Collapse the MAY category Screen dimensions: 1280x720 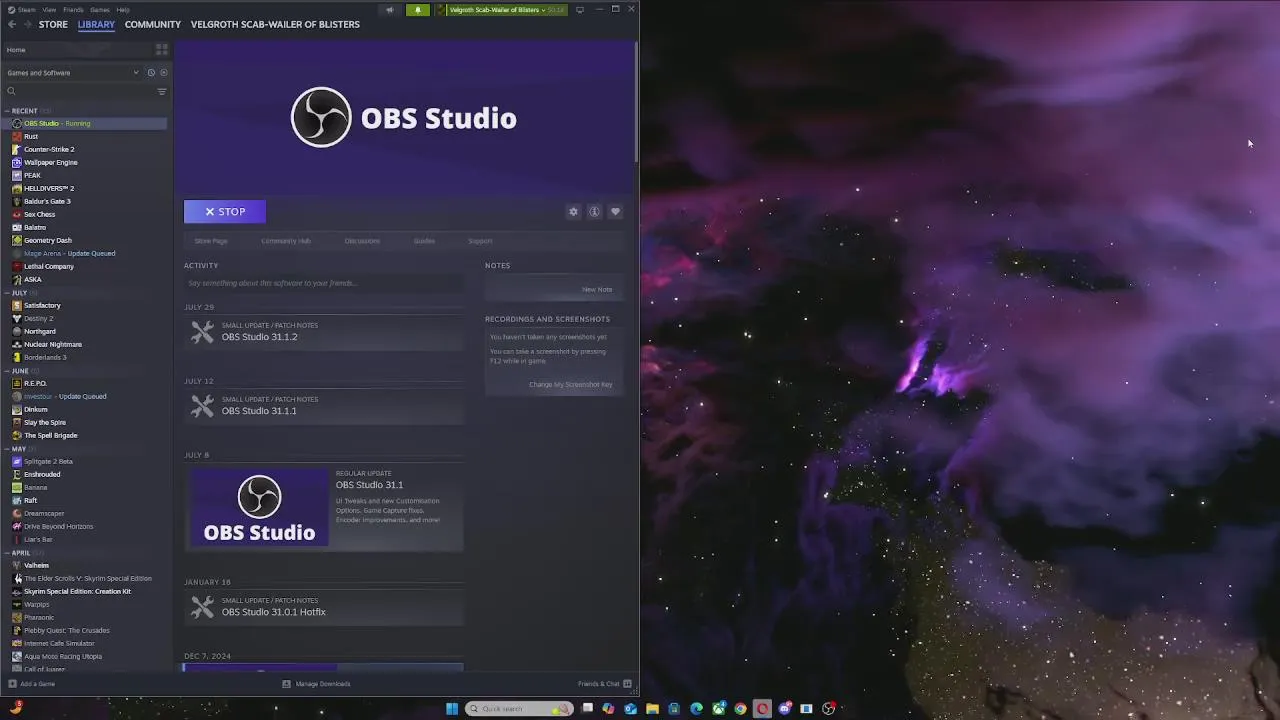(7, 449)
